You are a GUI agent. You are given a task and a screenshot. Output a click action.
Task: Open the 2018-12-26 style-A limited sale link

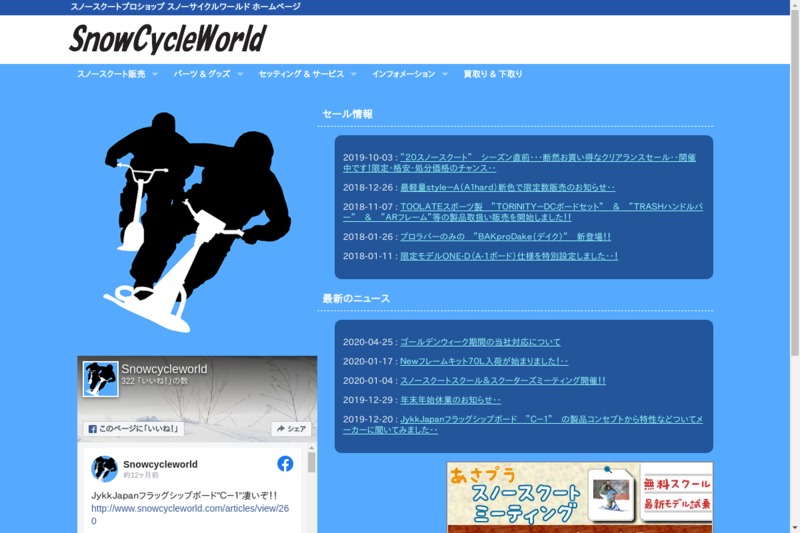pyautogui.click(x=508, y=187)
